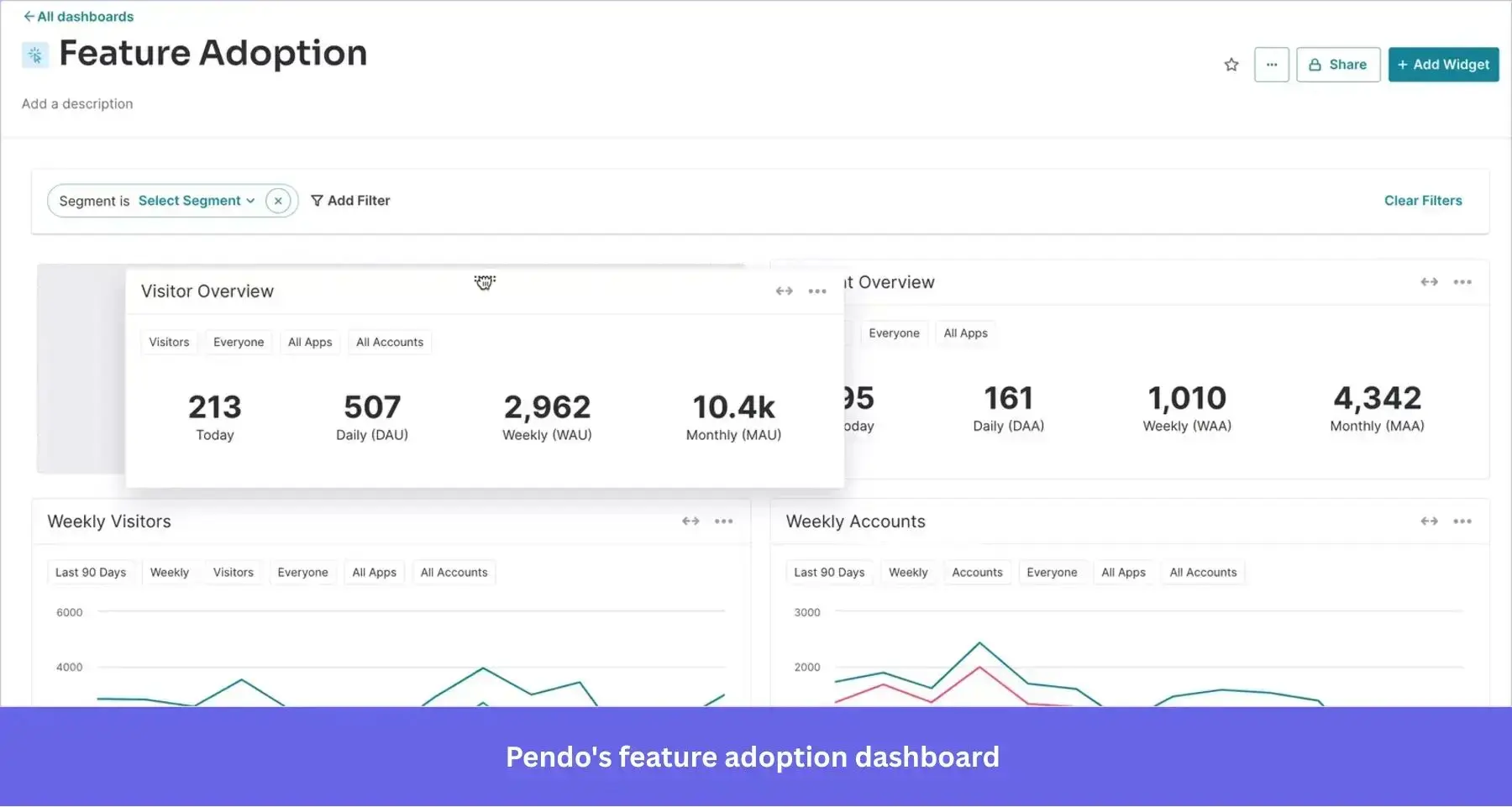Open the Select Segment dropdown
Screen dimensions: 1512x807
[197, 201]
